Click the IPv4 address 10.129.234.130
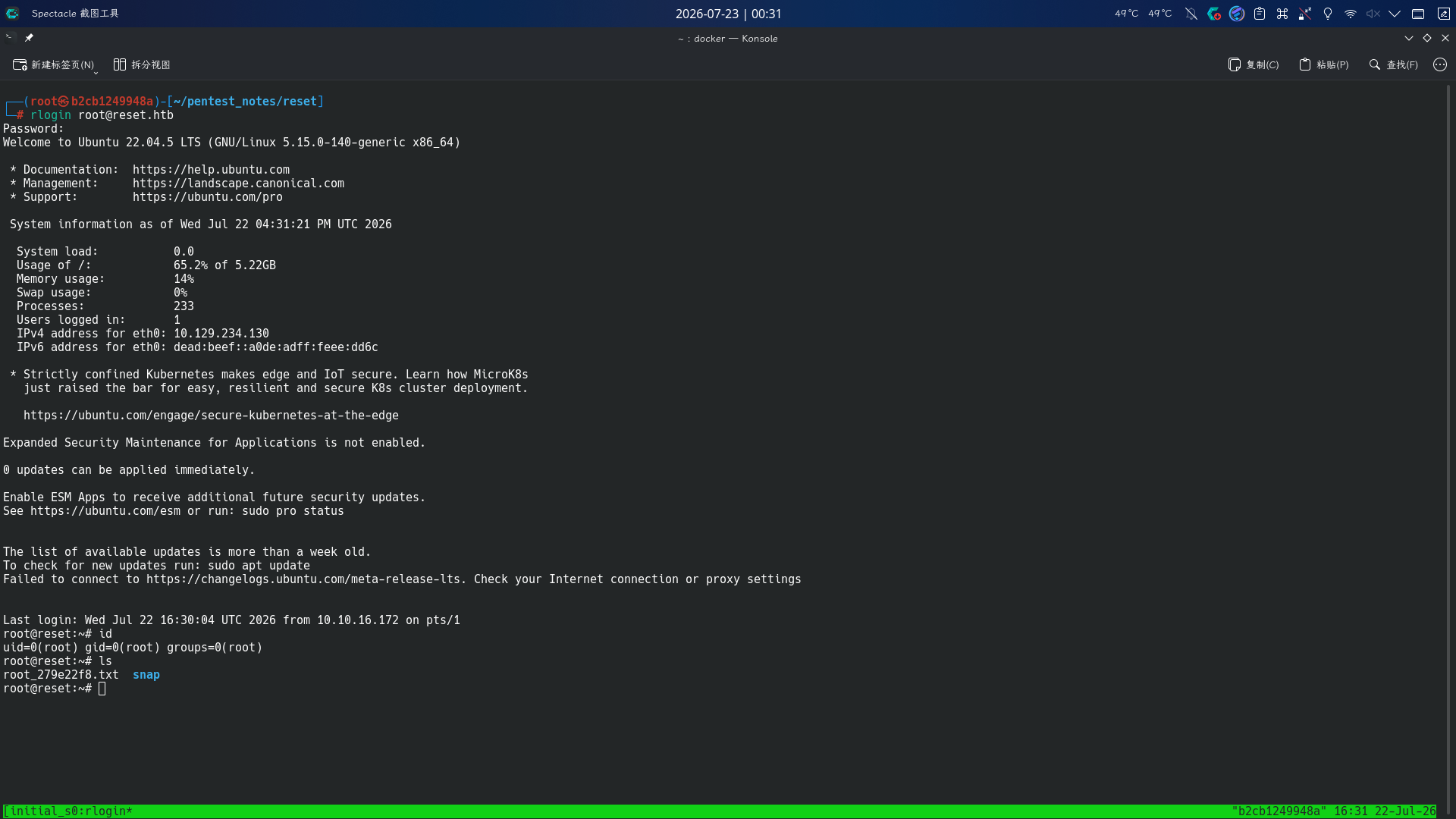Viewport: 1456px width, 819px height. pyautogui.click(x=221, y=334)
